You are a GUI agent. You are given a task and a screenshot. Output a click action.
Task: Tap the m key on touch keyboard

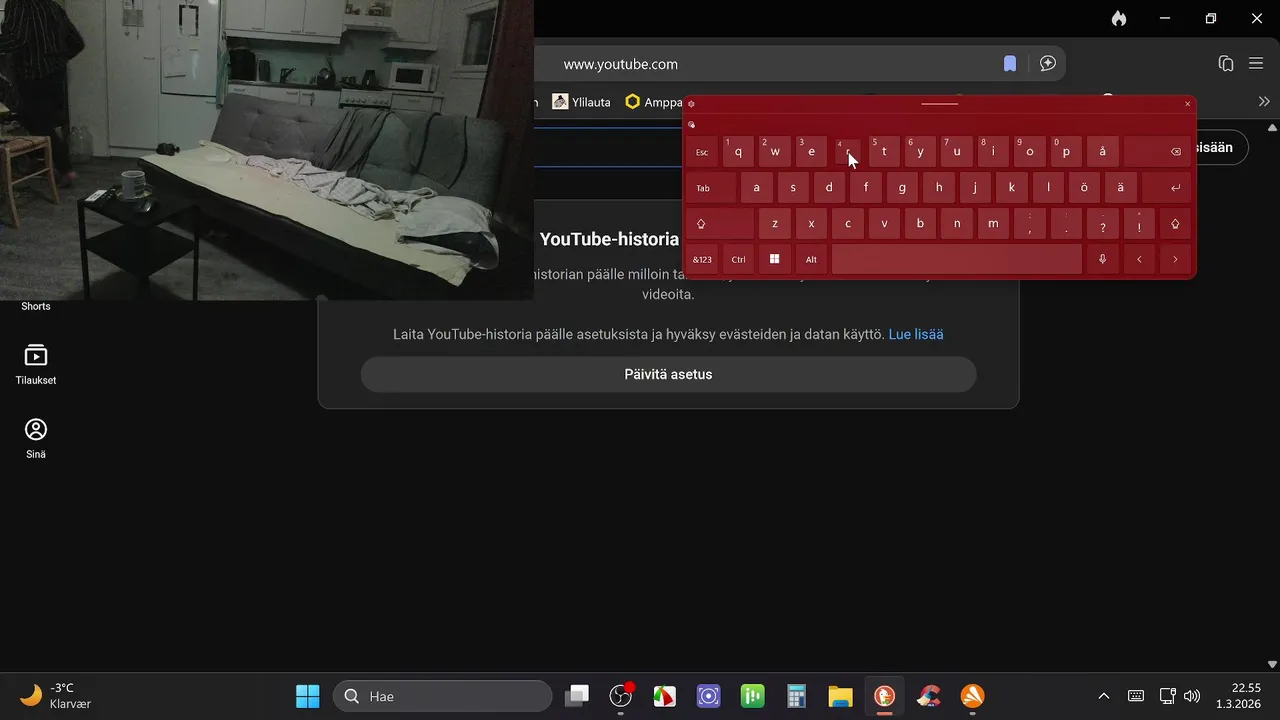point(993,224)
